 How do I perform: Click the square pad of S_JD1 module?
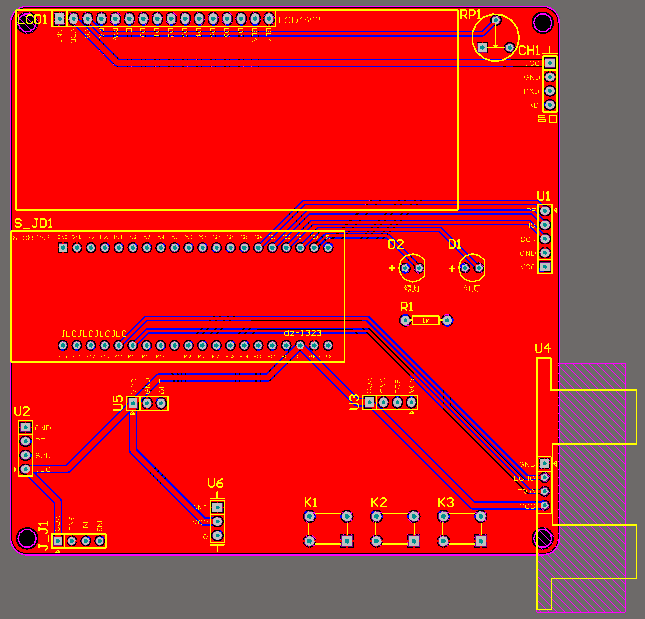point(63,248)
